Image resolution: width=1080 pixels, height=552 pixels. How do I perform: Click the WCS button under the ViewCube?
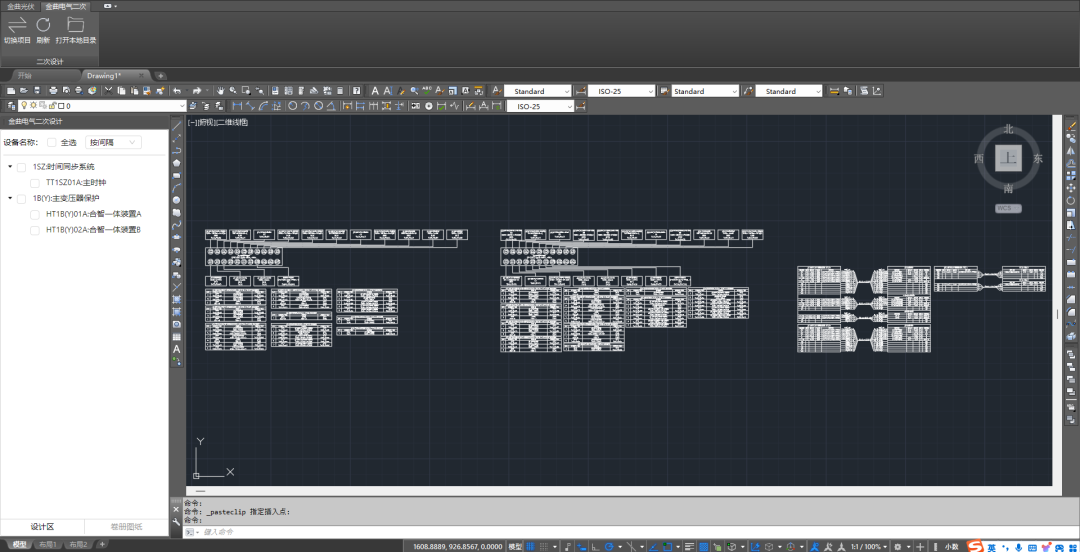pyautogui.click(x=1007, y=209)
